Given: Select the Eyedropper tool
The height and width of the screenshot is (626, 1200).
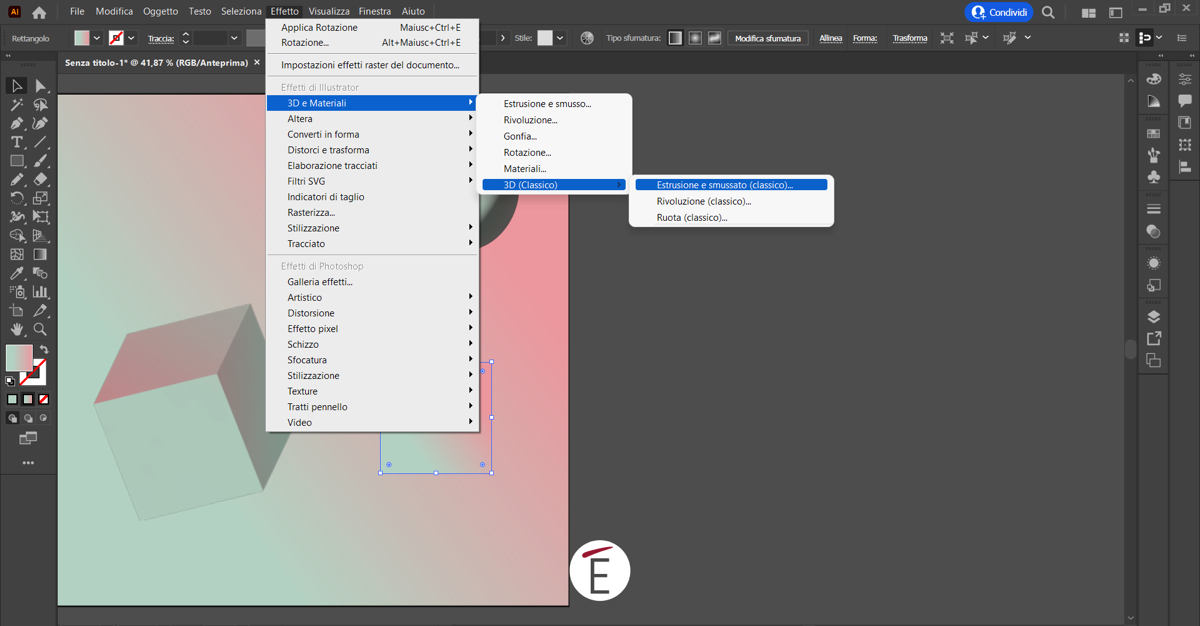Looking at the screenshot, I should click(17, 273).
